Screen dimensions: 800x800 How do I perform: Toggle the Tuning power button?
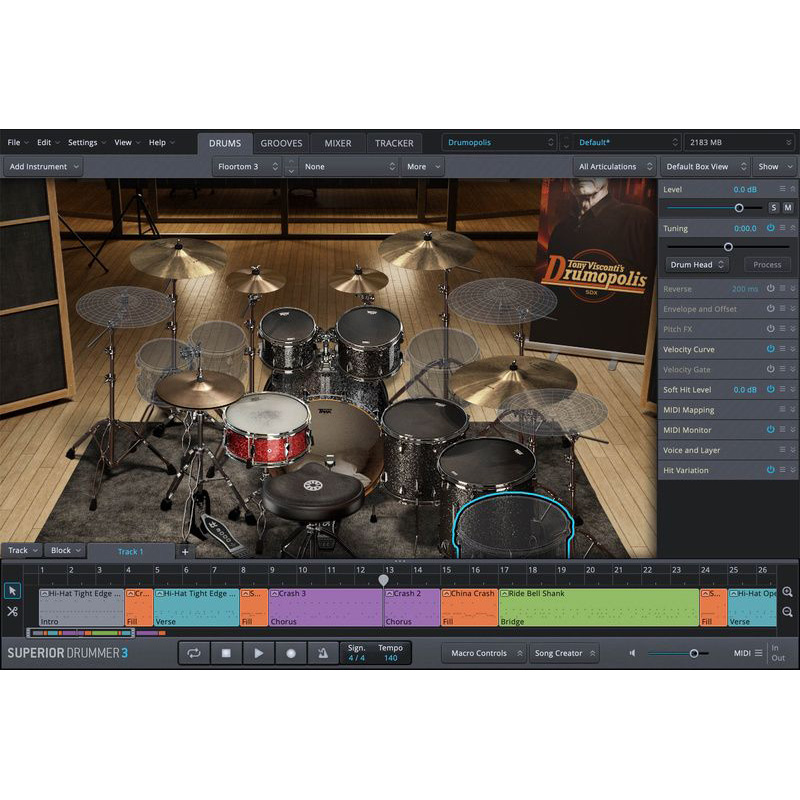770,228
